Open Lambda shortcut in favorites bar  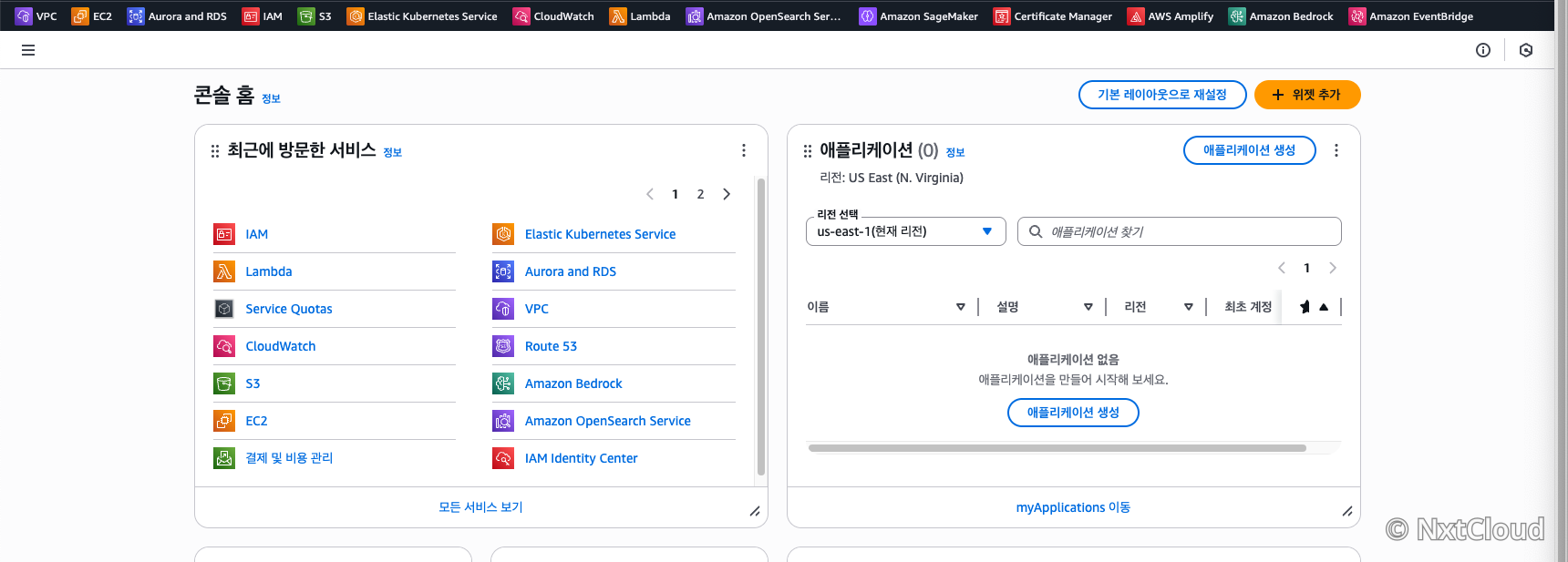point(640,16)
